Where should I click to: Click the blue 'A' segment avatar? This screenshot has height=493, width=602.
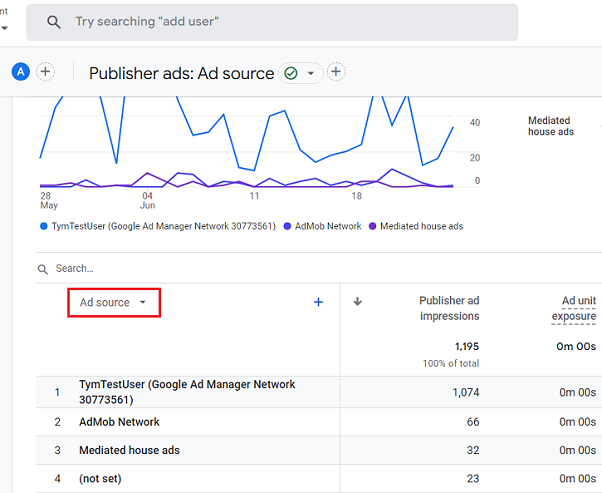[20, 72]
